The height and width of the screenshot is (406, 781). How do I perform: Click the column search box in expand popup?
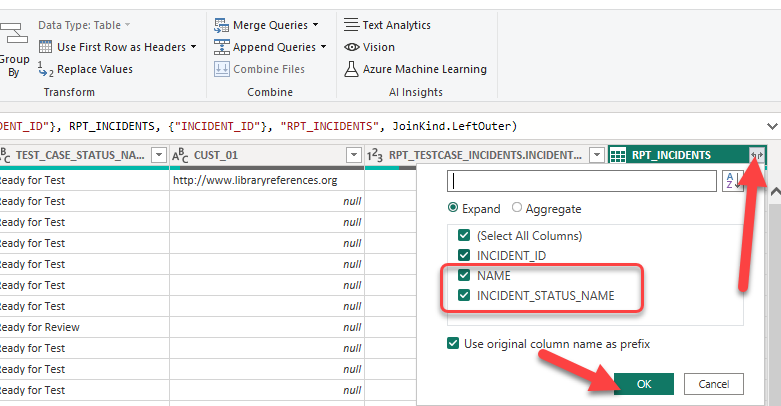pos(582,181)
